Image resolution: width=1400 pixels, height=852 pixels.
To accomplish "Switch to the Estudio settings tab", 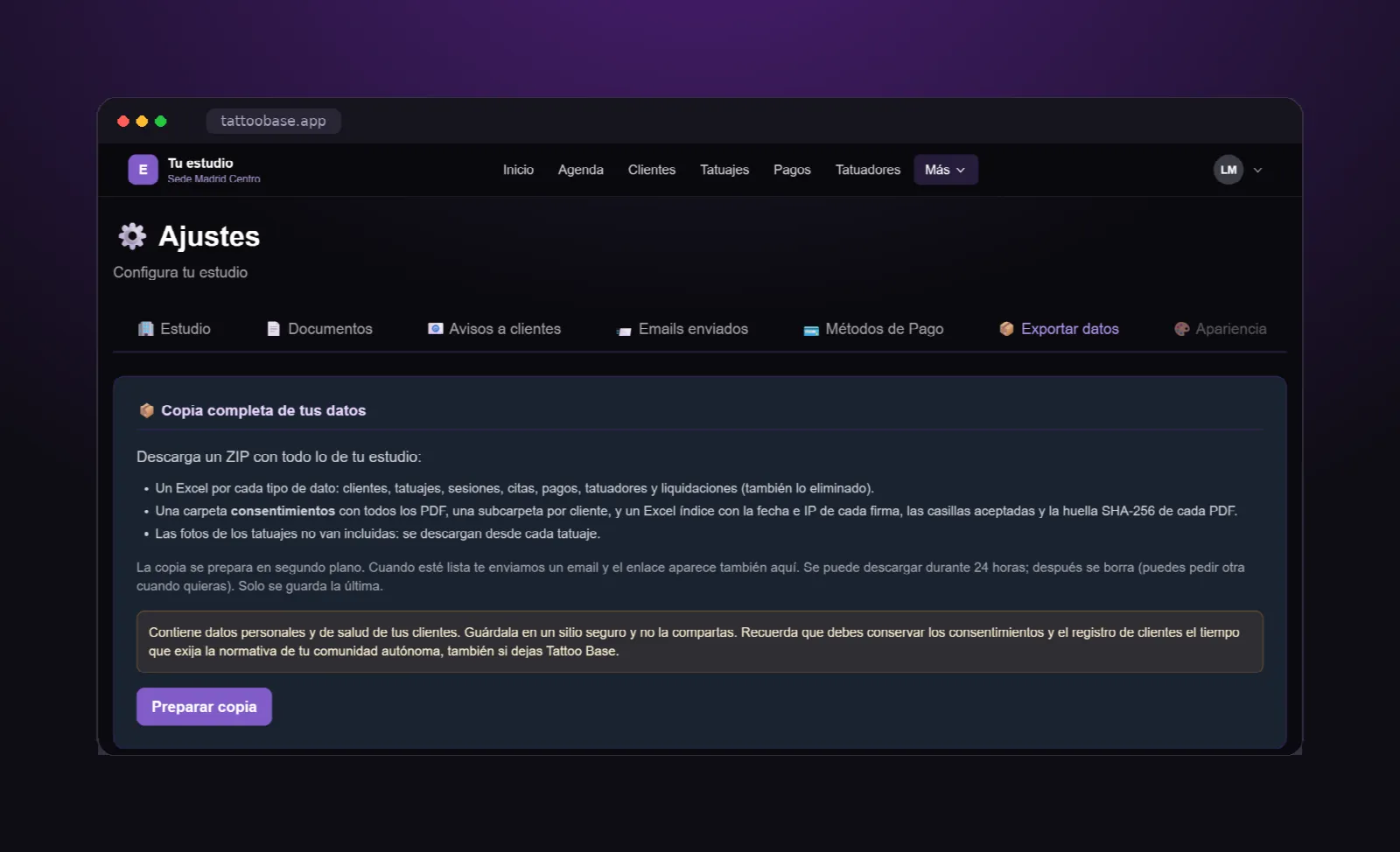I will [174, 329].
